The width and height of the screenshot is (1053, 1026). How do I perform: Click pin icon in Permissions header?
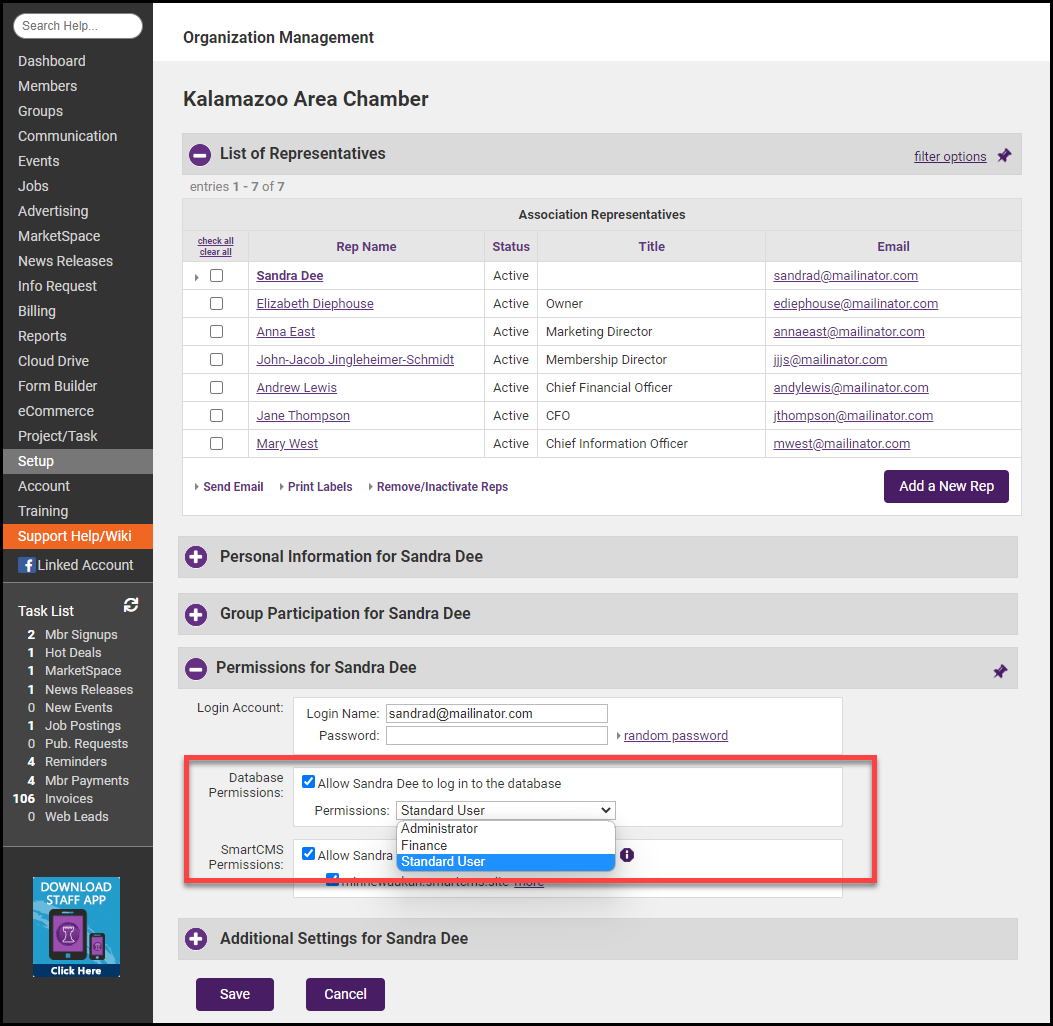pos(1000,671)
